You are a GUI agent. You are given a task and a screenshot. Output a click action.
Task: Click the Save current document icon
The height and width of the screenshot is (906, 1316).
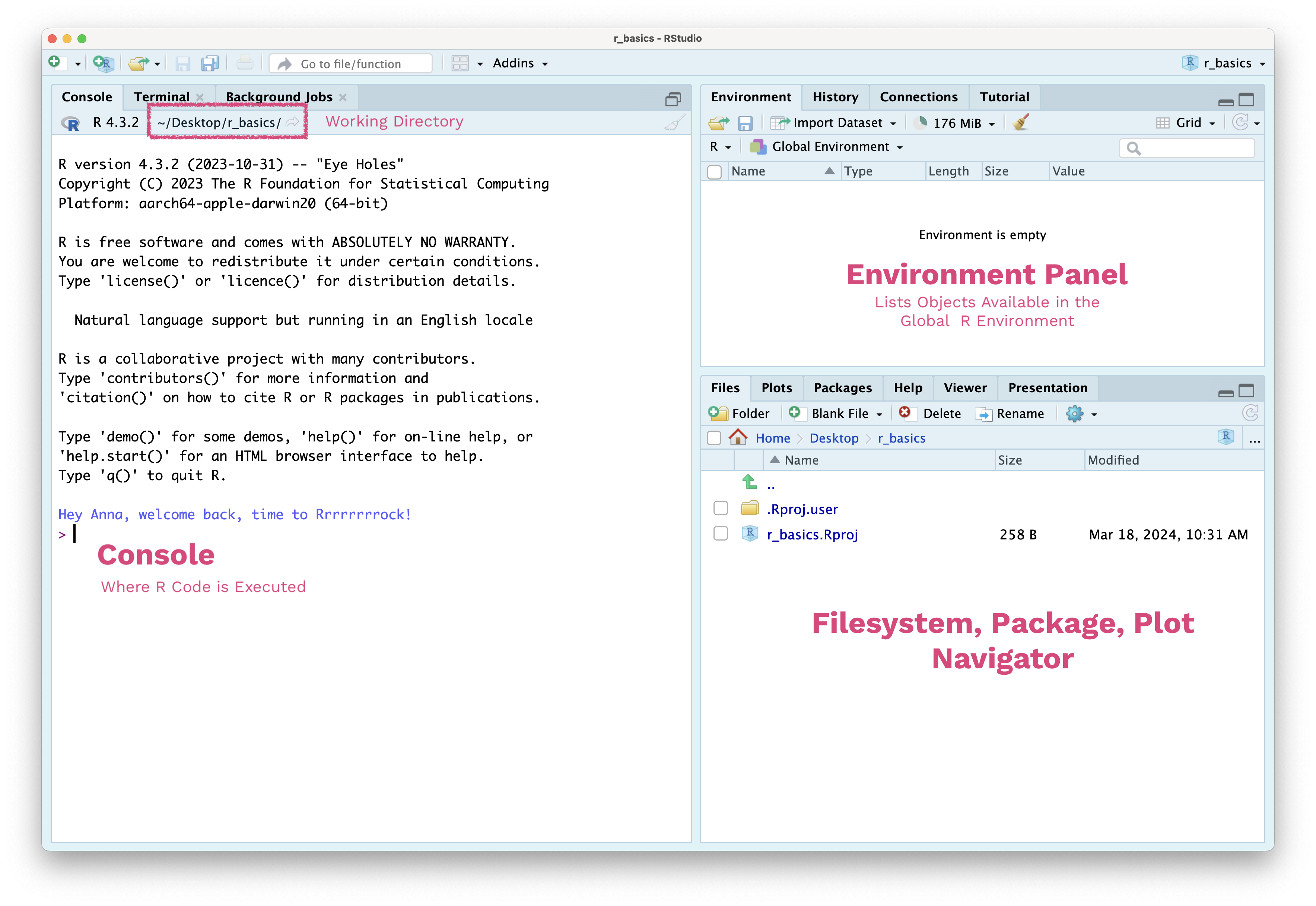pos(182,64)
